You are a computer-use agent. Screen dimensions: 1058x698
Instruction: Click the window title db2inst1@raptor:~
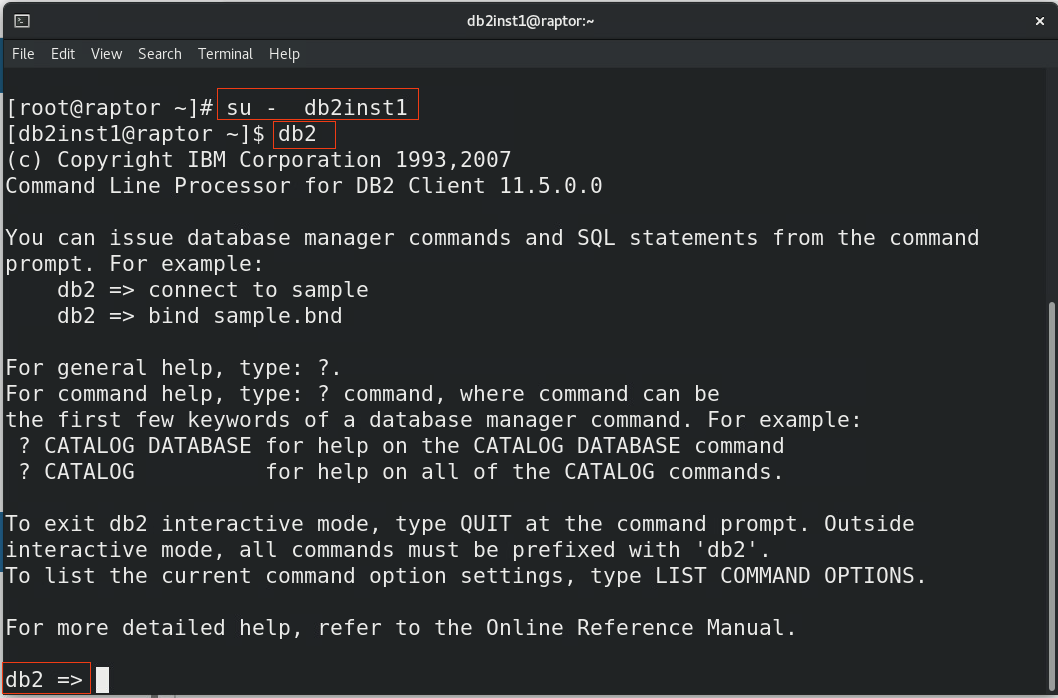530,21
